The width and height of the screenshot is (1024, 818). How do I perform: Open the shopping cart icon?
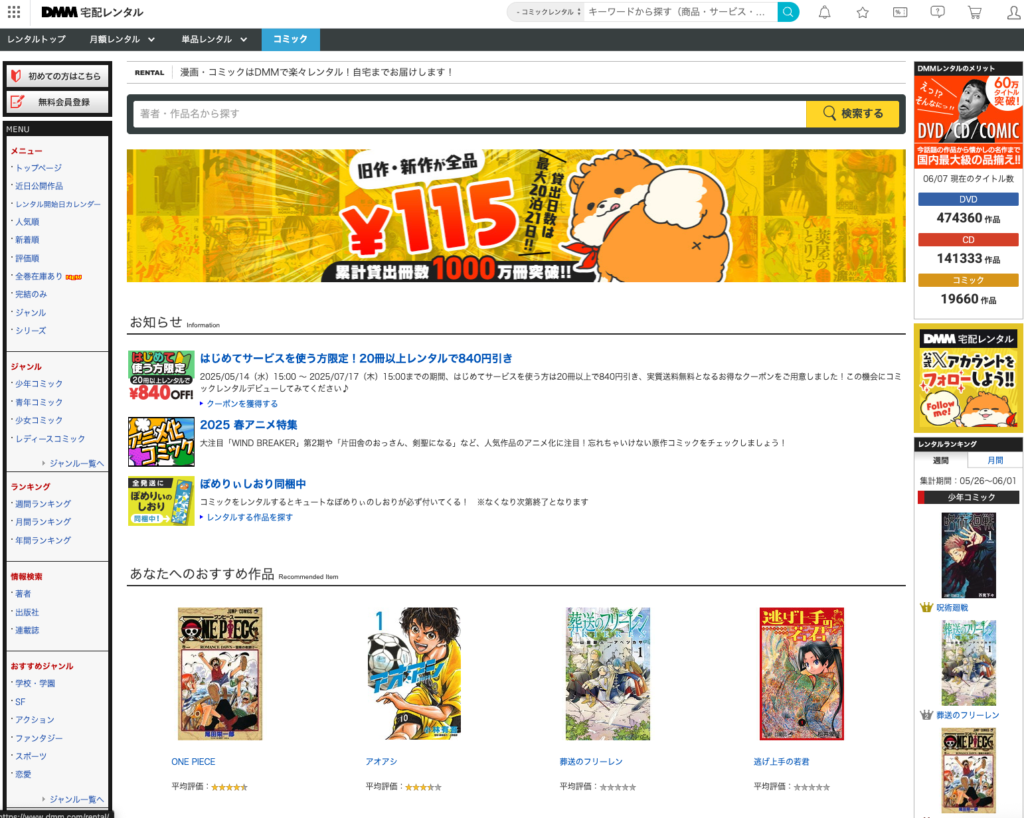[x=974, y=12]
